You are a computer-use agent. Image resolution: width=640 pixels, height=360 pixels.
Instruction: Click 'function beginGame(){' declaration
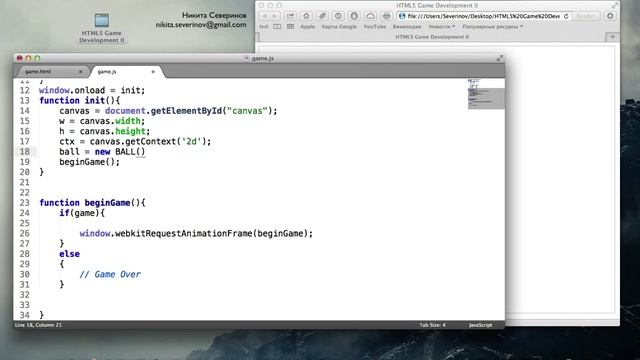[x=92, y=203]
